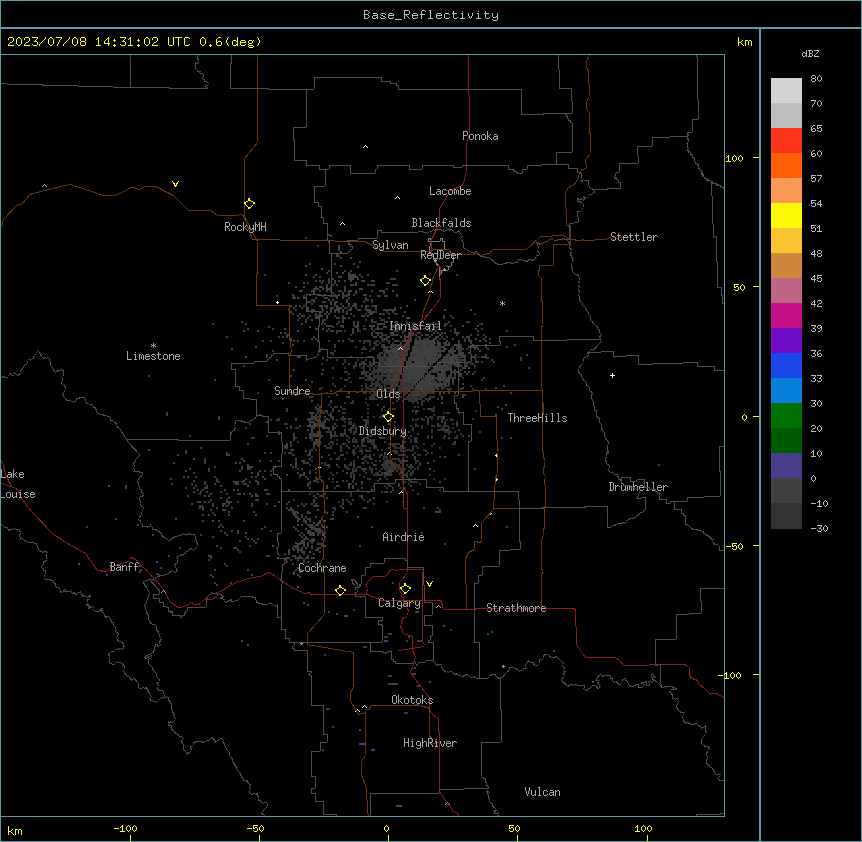Click the Cochrane town label
Screen dimensions: 862x842
coord(322,568)
